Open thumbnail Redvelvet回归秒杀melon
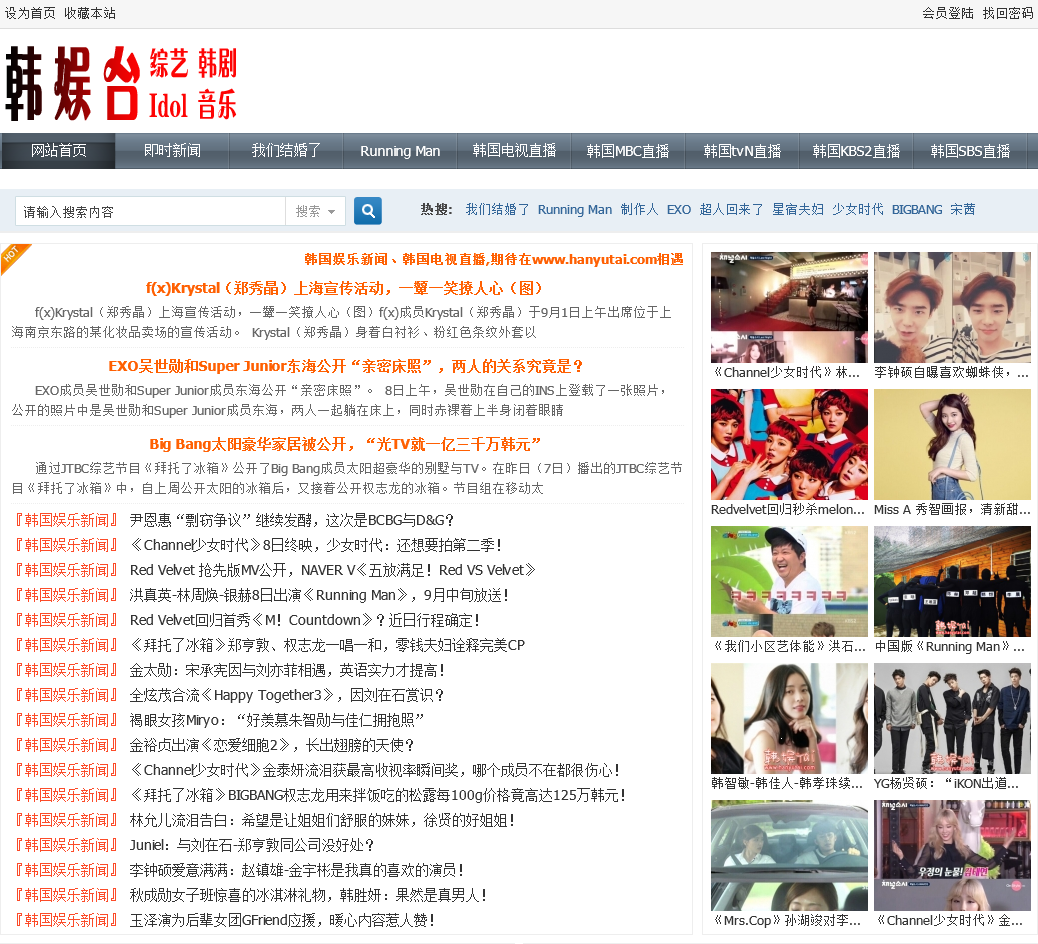The image size is (1038, 944). pos(789,444)
